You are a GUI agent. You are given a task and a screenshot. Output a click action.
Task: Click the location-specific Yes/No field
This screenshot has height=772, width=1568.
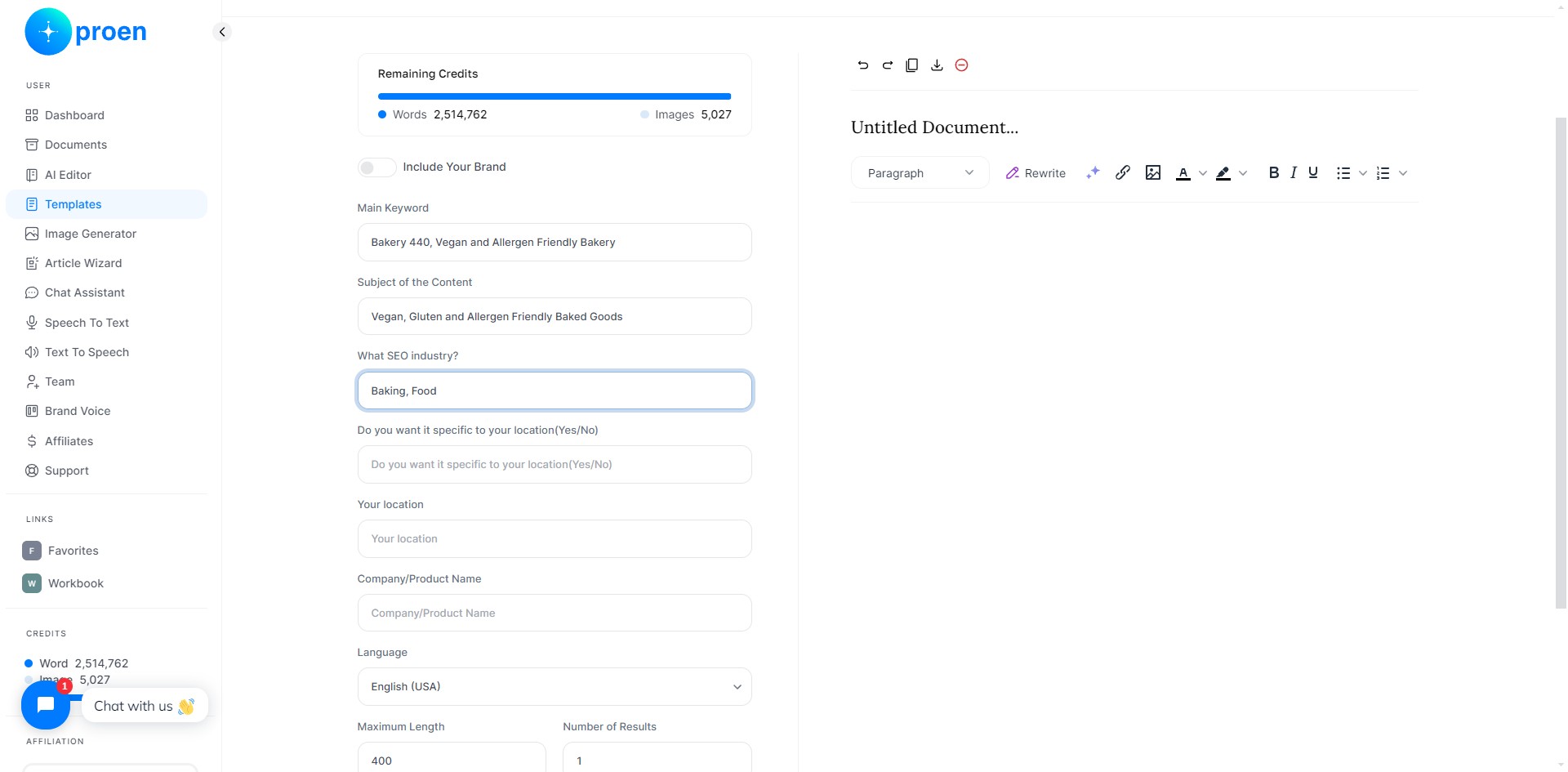[x=555, y=465]
